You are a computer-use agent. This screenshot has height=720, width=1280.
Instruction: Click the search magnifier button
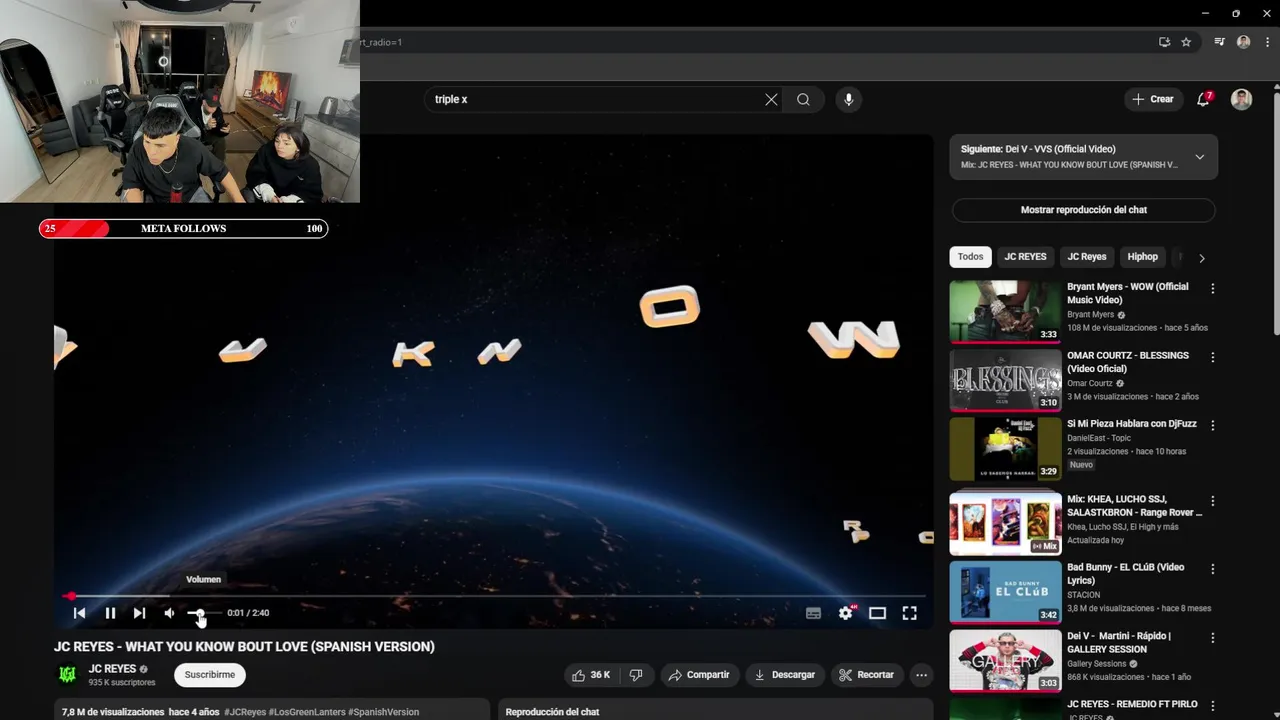coord(803,99)
